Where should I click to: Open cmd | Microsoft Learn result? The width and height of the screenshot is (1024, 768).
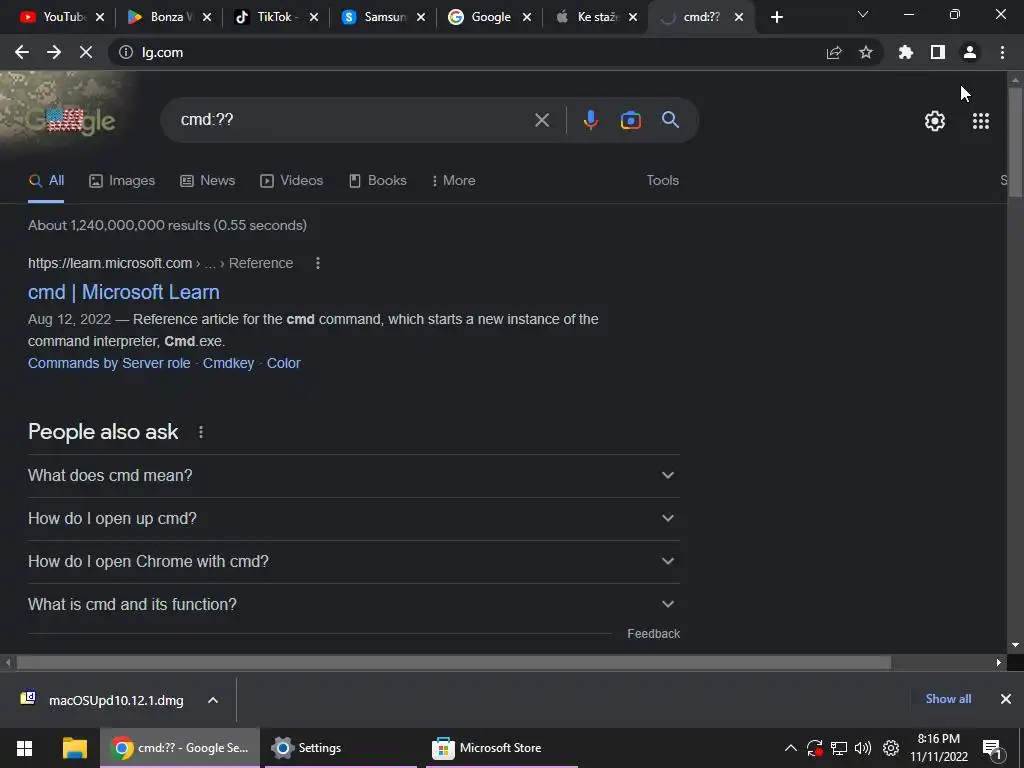(123, 292)
